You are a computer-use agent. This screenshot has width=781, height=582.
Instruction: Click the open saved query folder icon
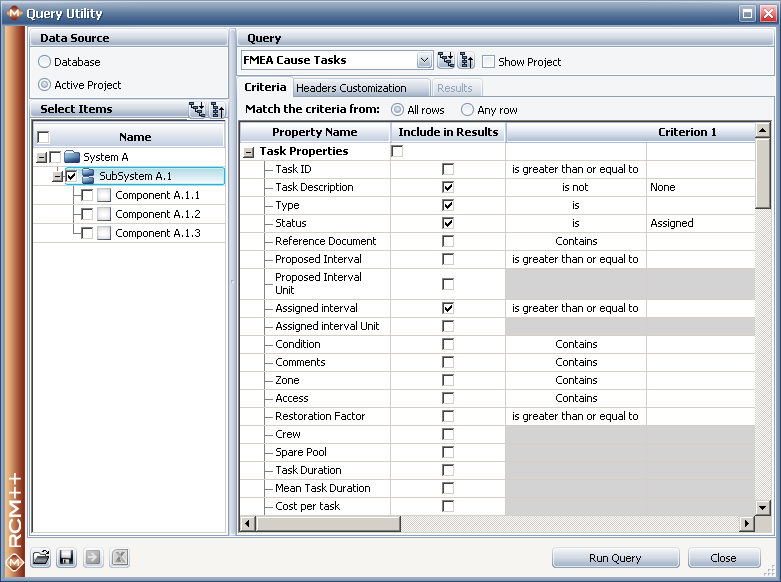coord(41,558)
